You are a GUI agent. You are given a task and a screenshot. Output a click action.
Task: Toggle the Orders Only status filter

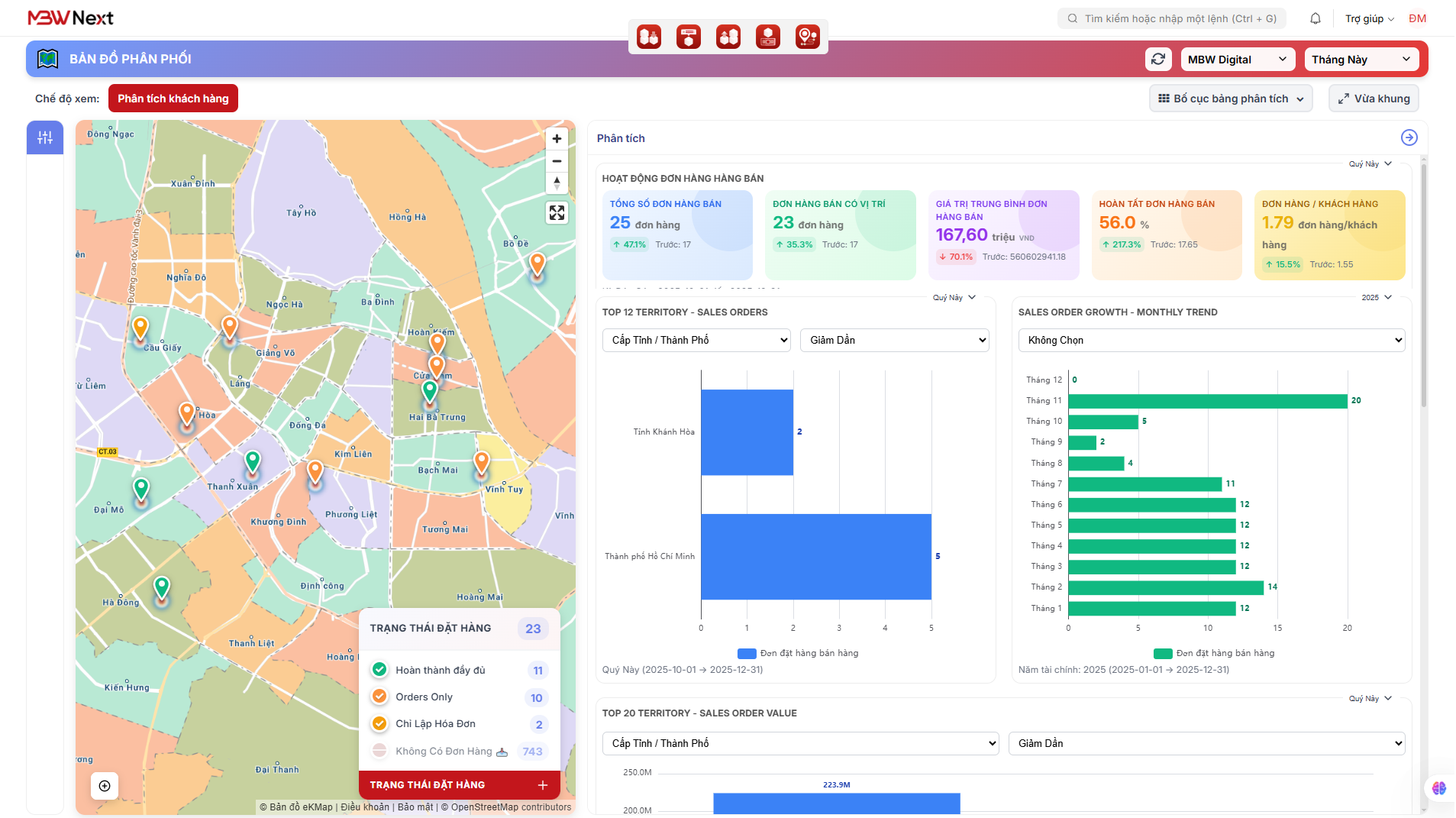pyautogui.click(x=379, y=697)
